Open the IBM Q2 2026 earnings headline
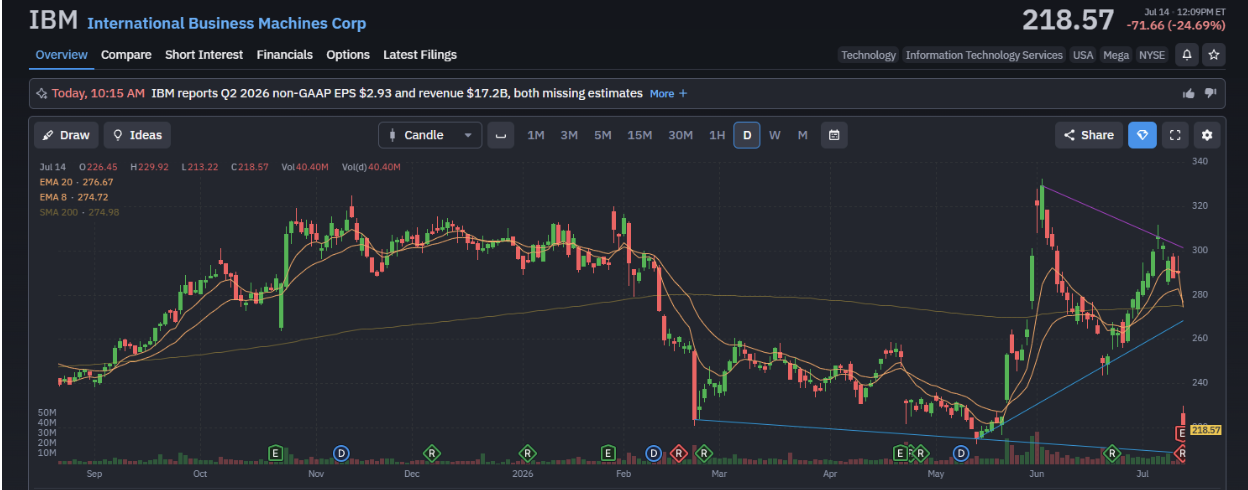Viewport: 1248px width, 490px height. pyautogui.click(x=397, y=93)
